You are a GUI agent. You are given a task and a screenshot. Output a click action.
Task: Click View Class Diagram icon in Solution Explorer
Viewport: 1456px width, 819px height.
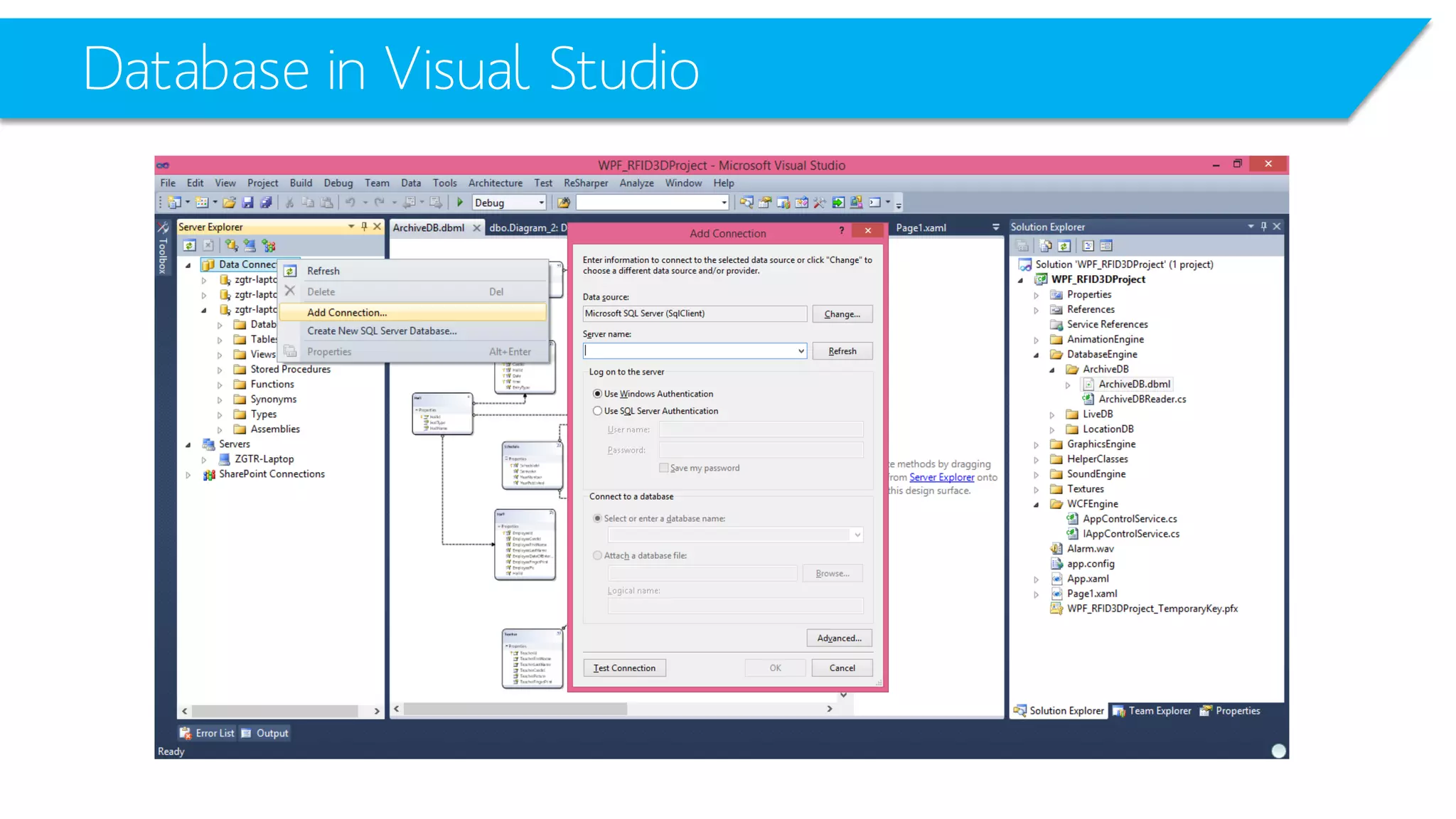tap(1106, 246)
